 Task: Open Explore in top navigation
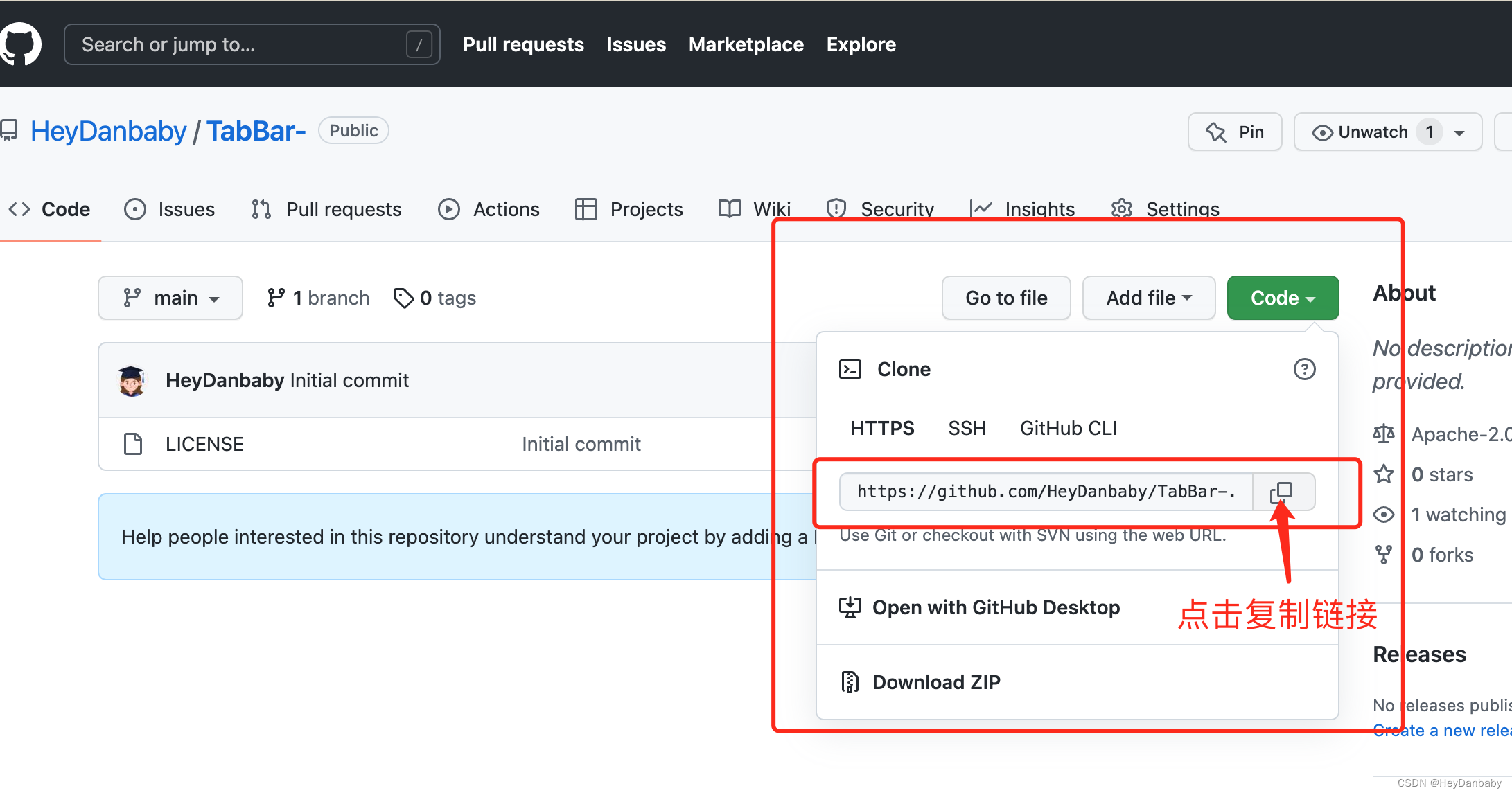[861, 44]
